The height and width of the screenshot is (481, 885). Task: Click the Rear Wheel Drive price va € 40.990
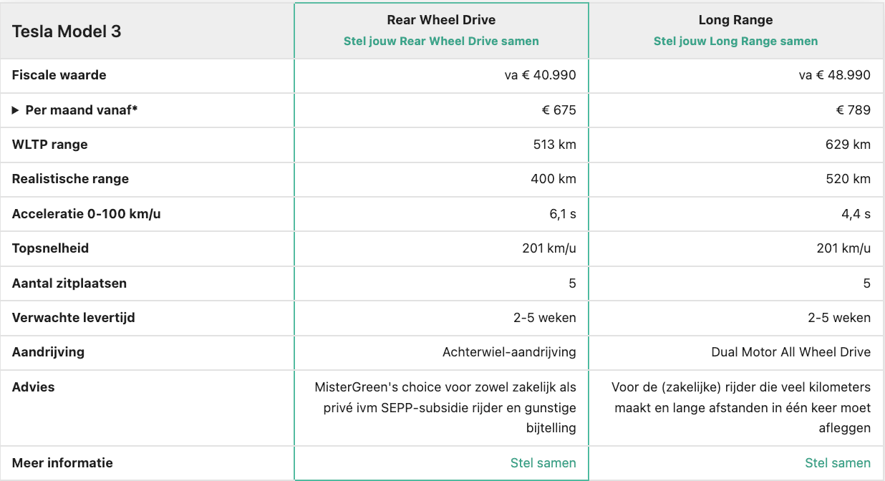[540, 75]
